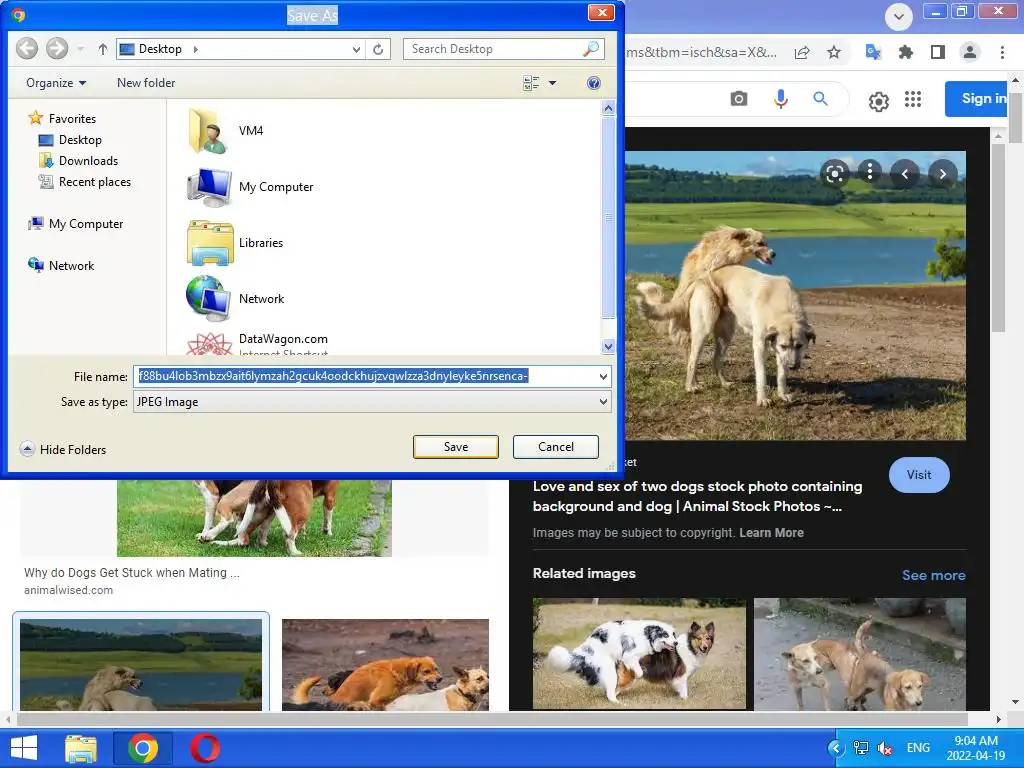This screenshot has height=768, width=1024.
Task: Select the VM4 user folder
Action: point(226,131)
